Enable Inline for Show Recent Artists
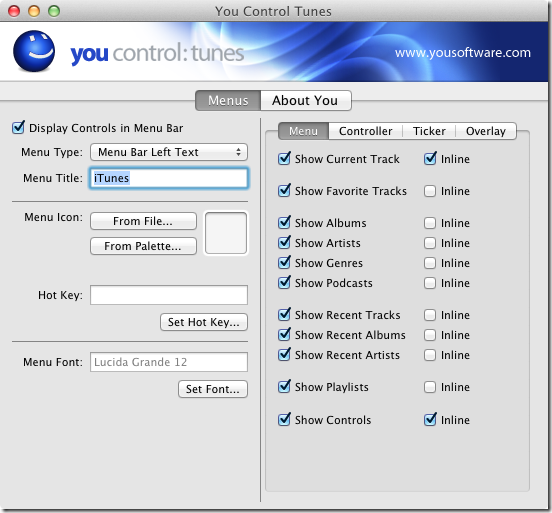 [430, 355]
